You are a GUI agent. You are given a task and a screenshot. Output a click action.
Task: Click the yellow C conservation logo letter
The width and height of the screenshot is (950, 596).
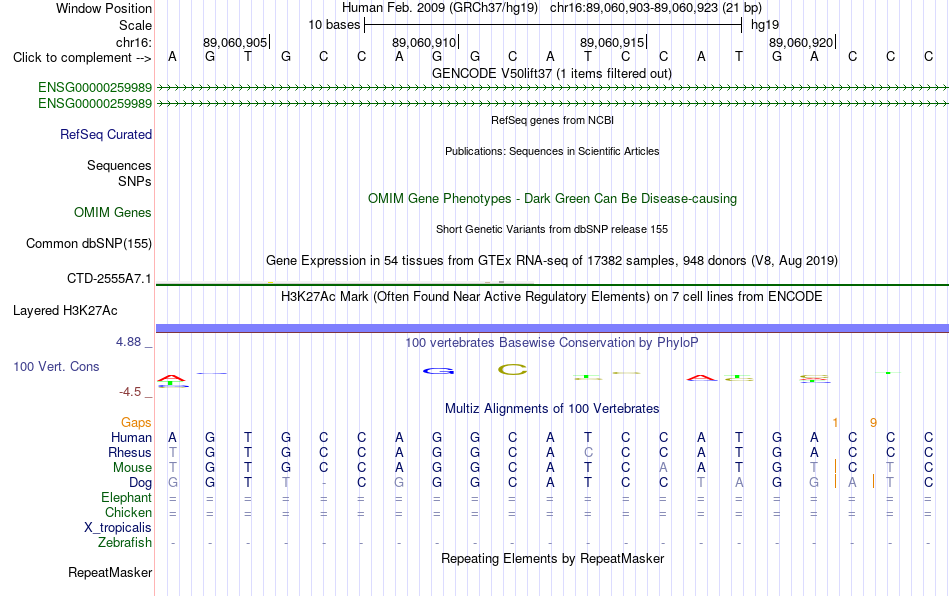[513, 369]
